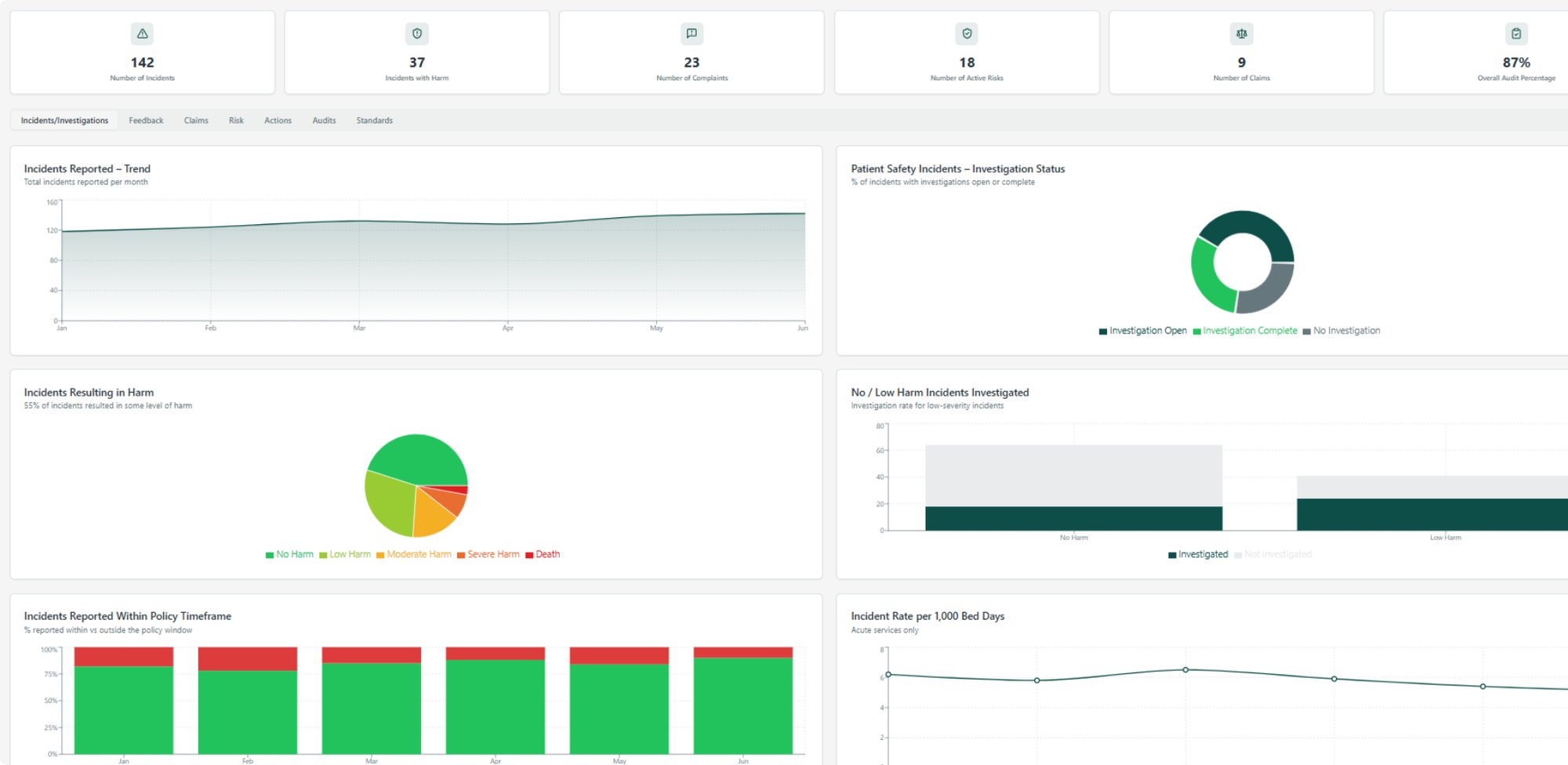The image size is (1568, 765).
Task: Click the shield icon above Incidents with Harm
Action: click(x=417, y=34)
